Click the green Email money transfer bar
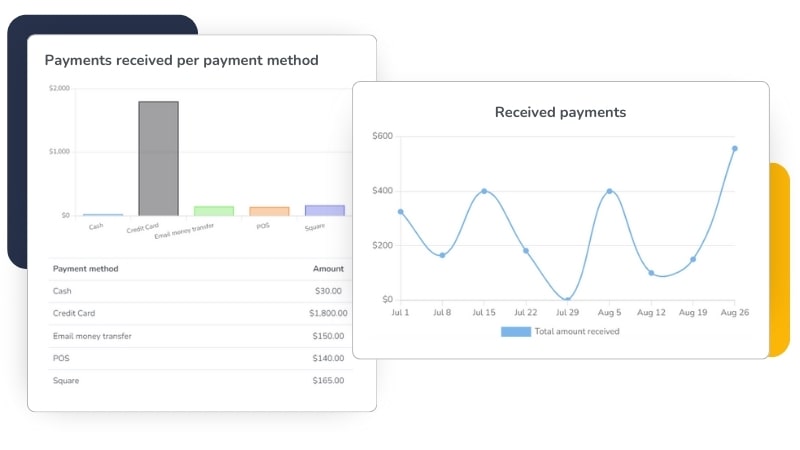 (213, 210)
